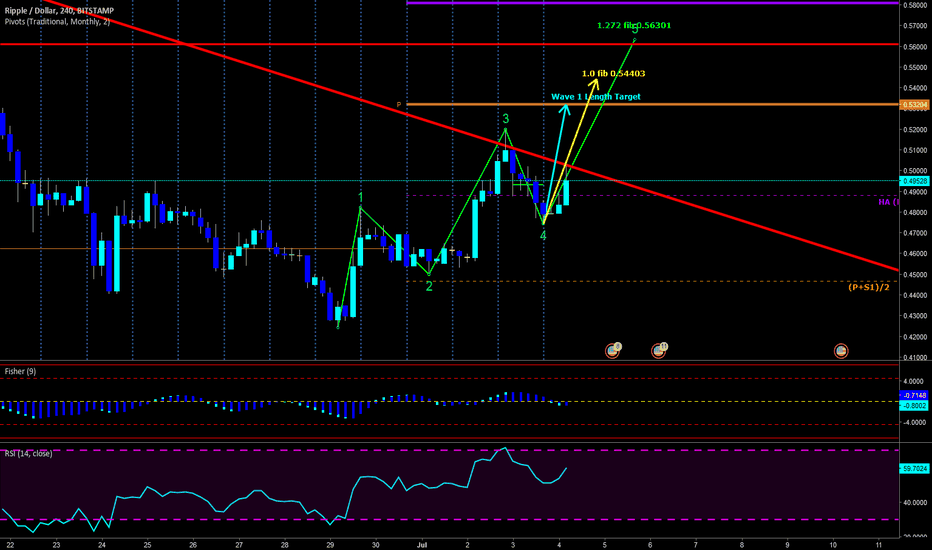Select the wave label 1 above the spike
The height and width of the screenshot is (550, 932).
[x=360, y=197]
